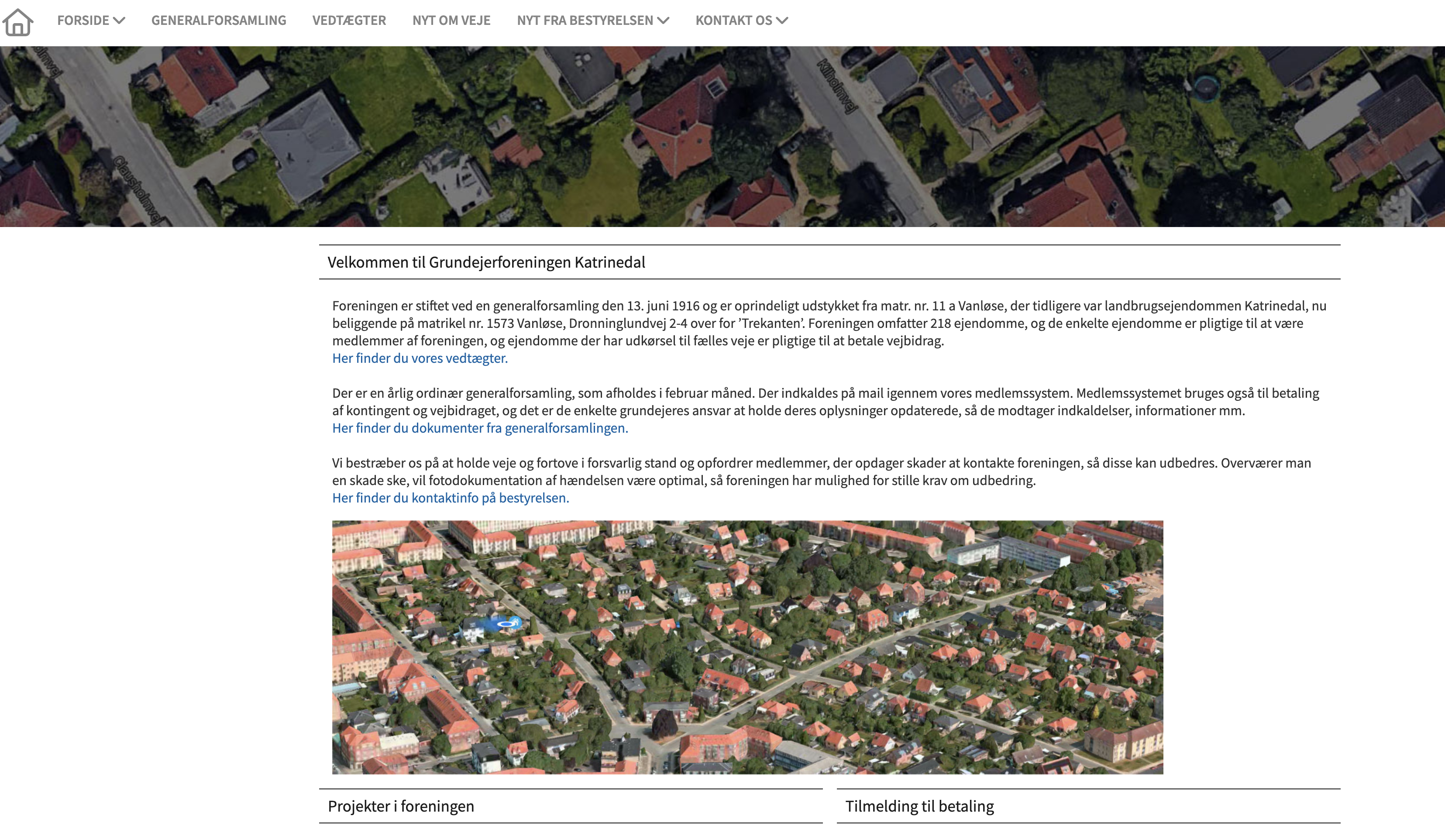Open the NYT FRA BESTYRELSEN menu
The image size is (1445, 840).
(585, 21)
